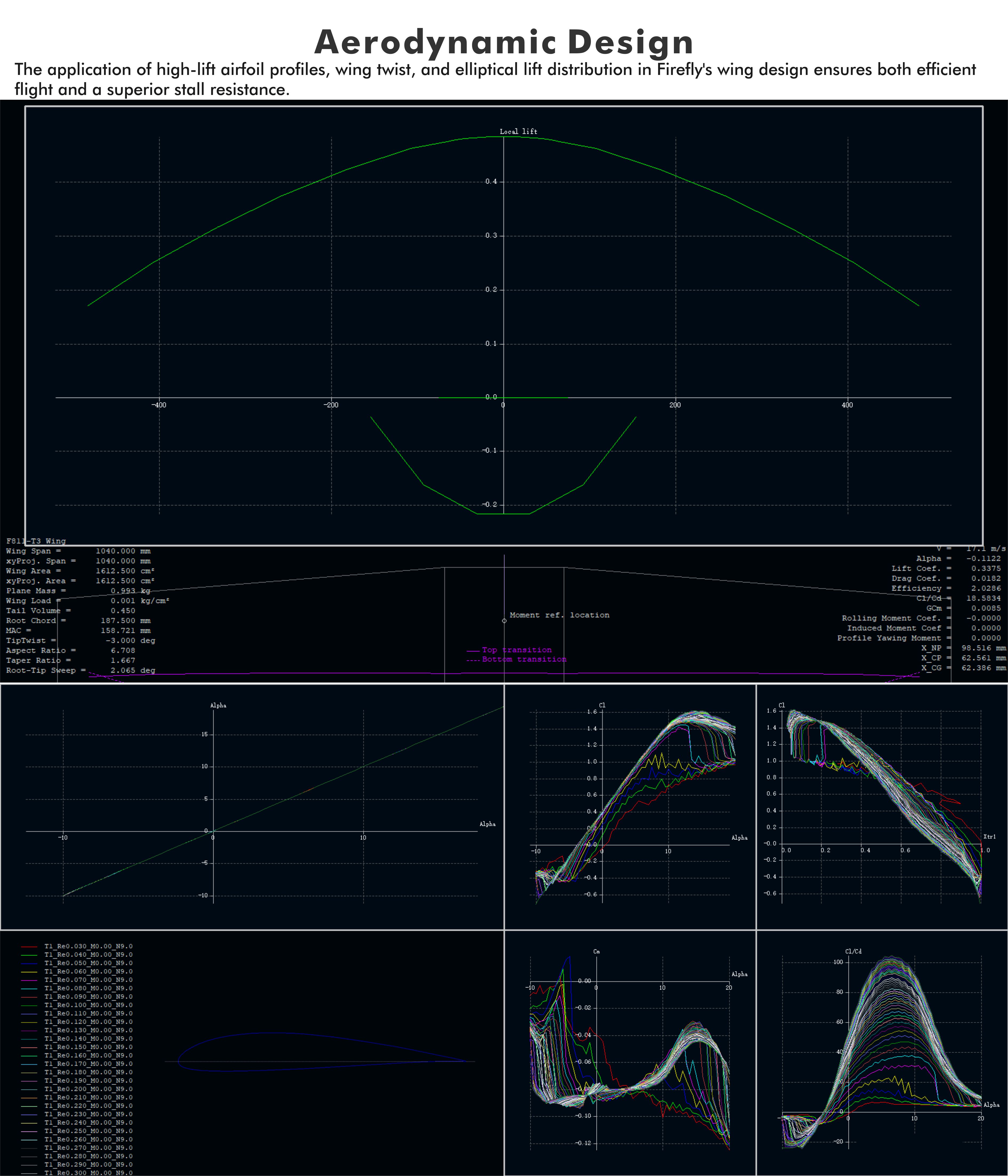Click the Aspect Ratio value 6.708
Screen dimensions: 1008x1176
(x=123, y=650)
